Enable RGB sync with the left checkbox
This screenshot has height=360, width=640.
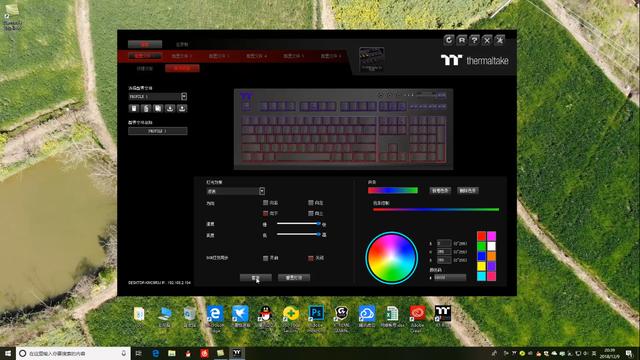pyautogui.click(x=266, y=258)
